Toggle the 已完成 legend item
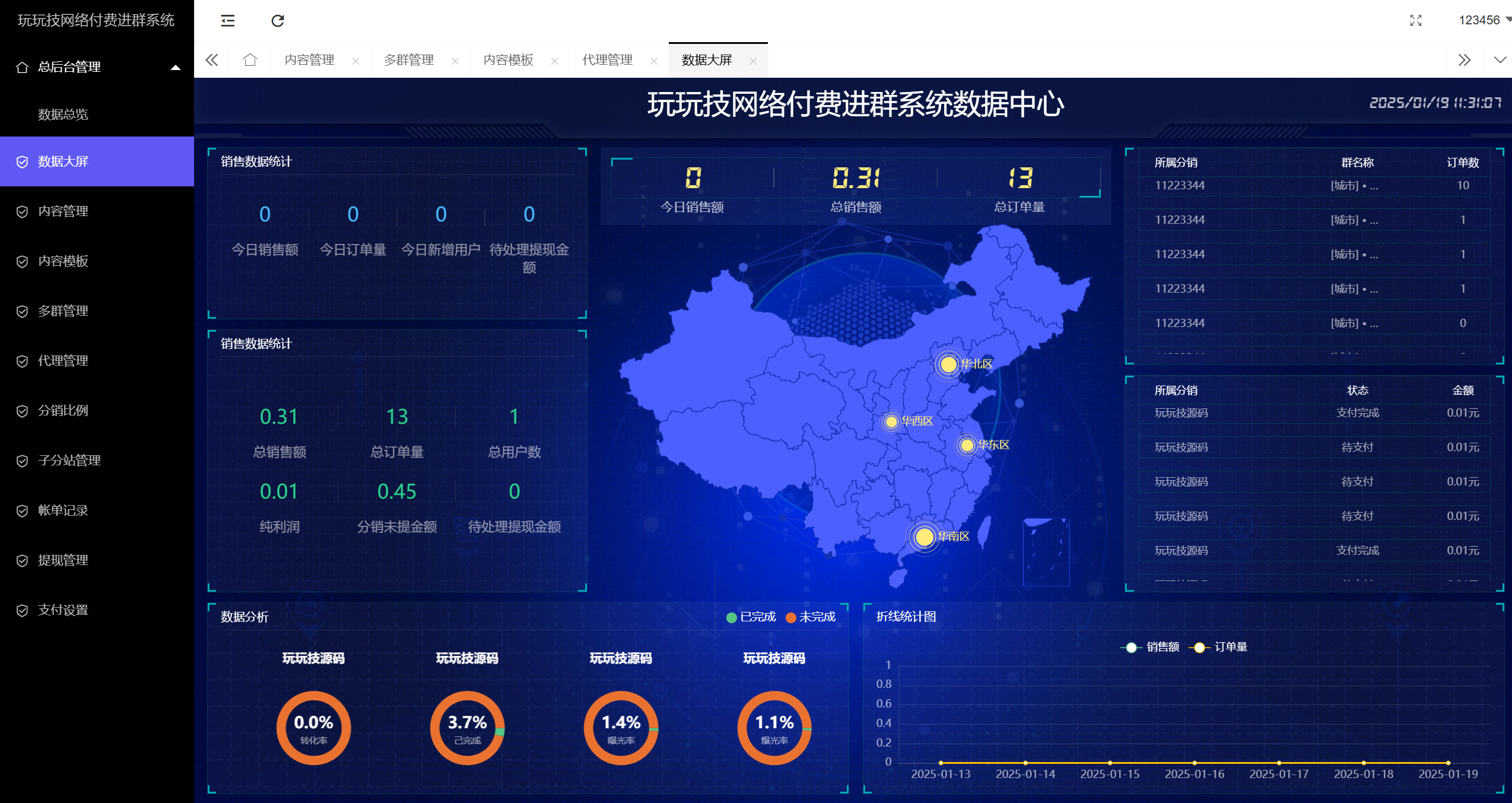Image resolution: width=1512 pixels, height=803 pixels. (x=751, y=617)
